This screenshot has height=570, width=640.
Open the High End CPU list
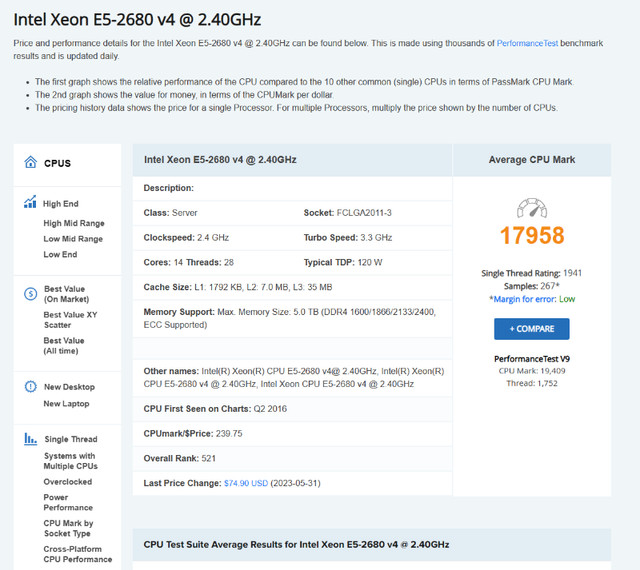[61, 204]
